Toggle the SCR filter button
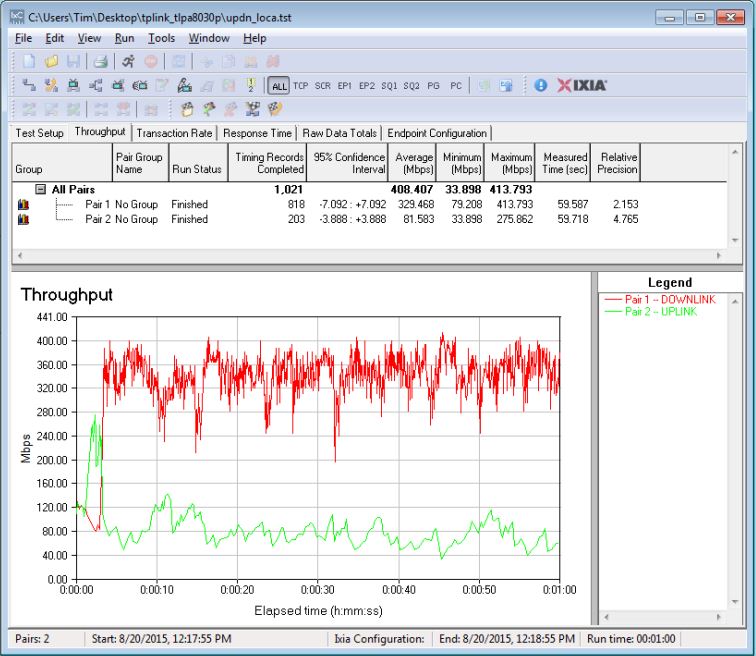 323,86
